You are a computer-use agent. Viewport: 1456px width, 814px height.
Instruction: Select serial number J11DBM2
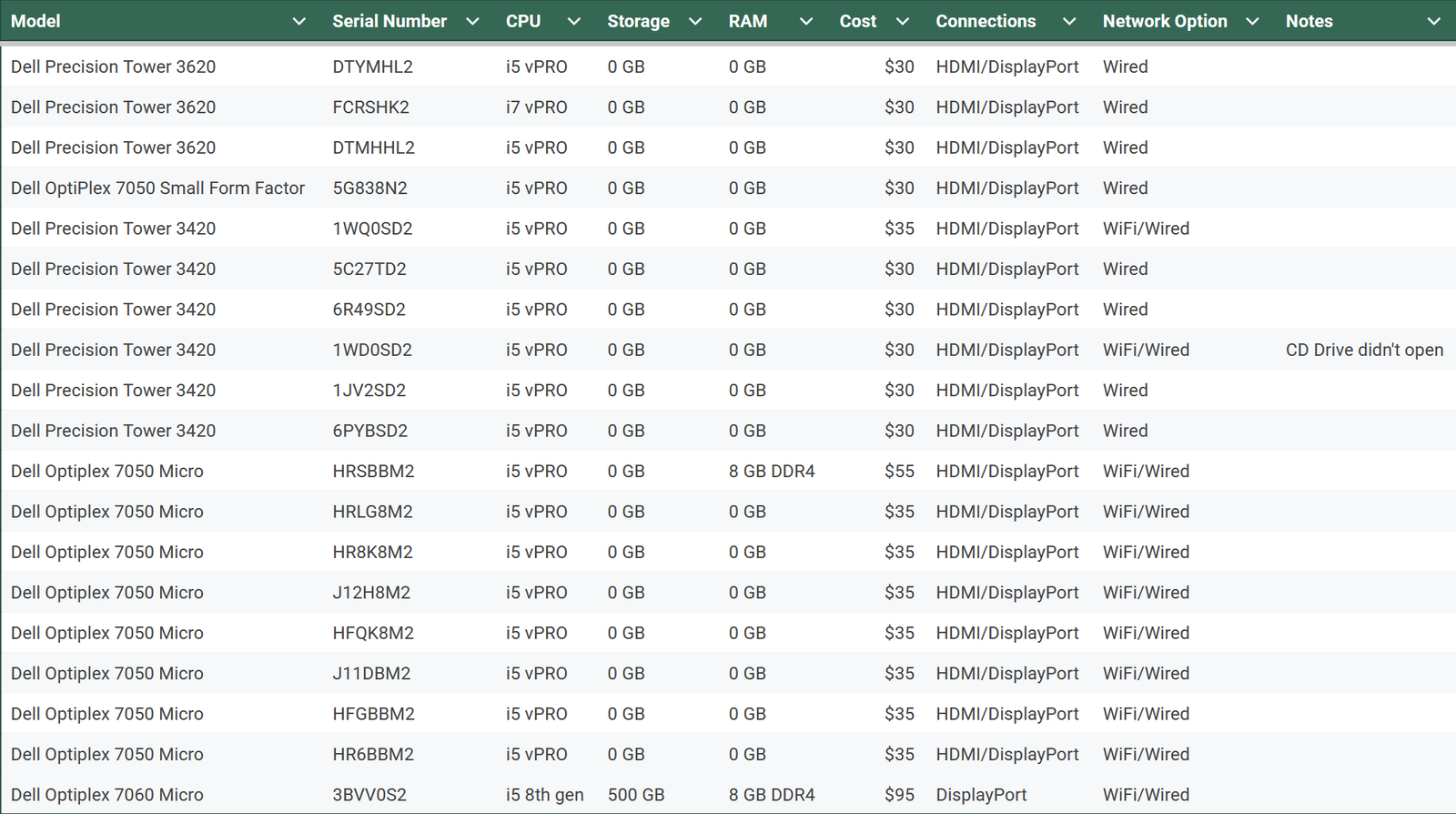tap(371, 674)
